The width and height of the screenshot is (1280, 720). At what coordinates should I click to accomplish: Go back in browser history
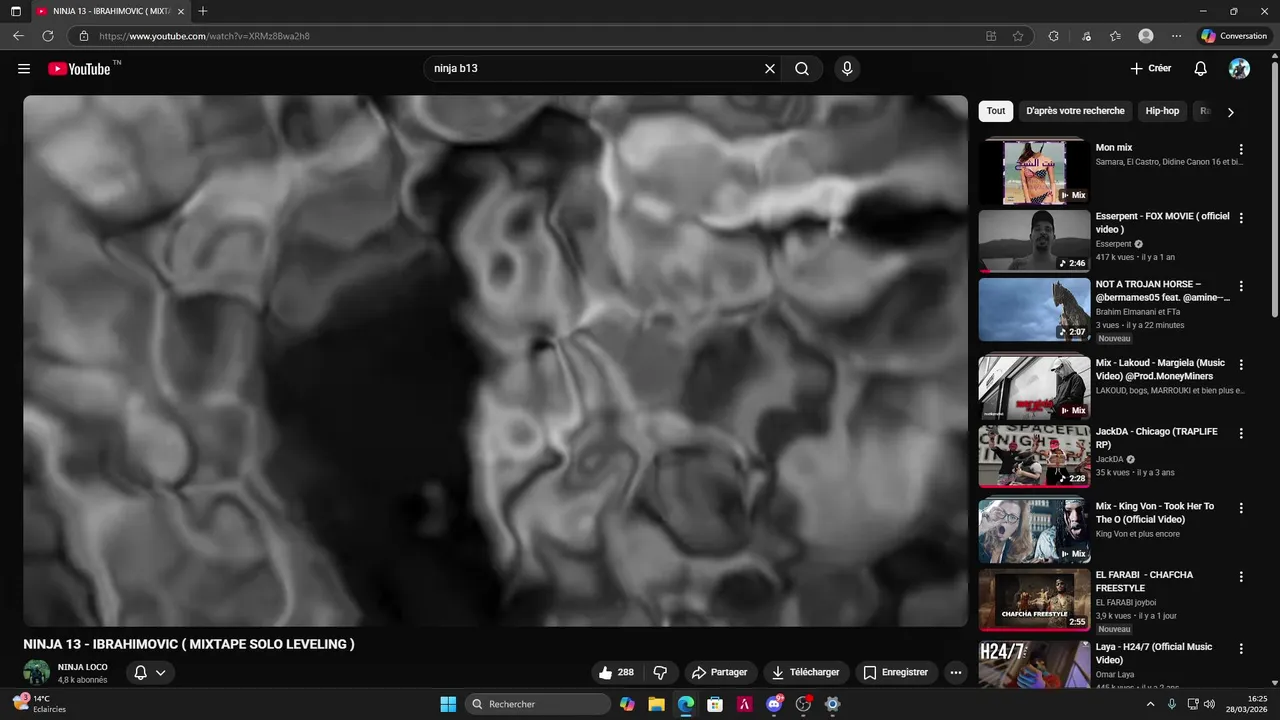pyautogui.click(x=18, y=36)
